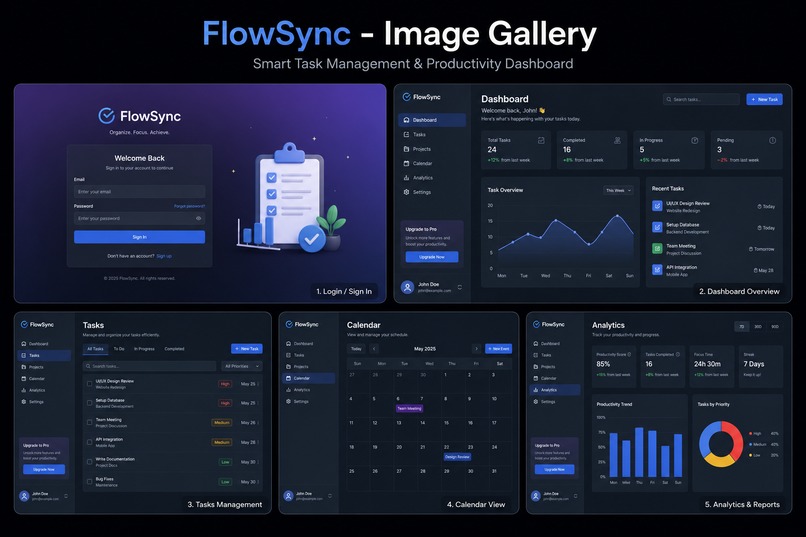
Task: Check the Write Documentation task checkbox
Action: pyautogui.click(x=89, y=462)
